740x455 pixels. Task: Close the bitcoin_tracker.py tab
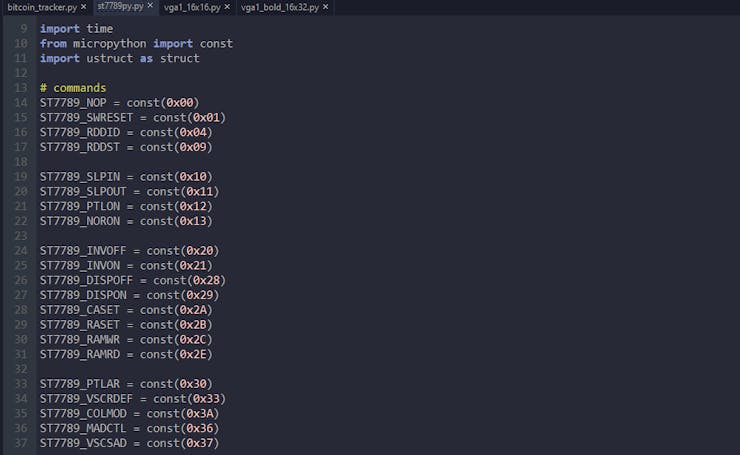click(x=84, y=7)
